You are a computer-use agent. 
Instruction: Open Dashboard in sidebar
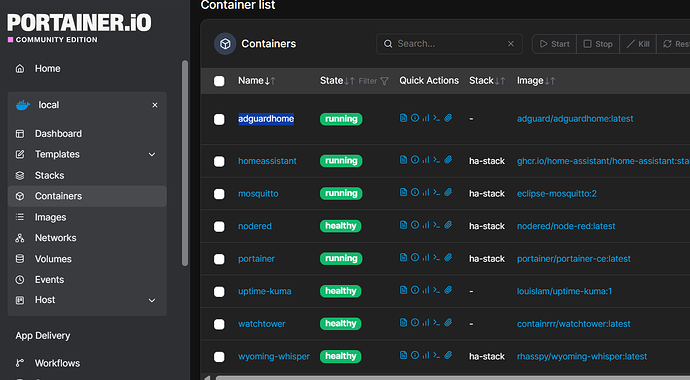click(x=87, y=134)
